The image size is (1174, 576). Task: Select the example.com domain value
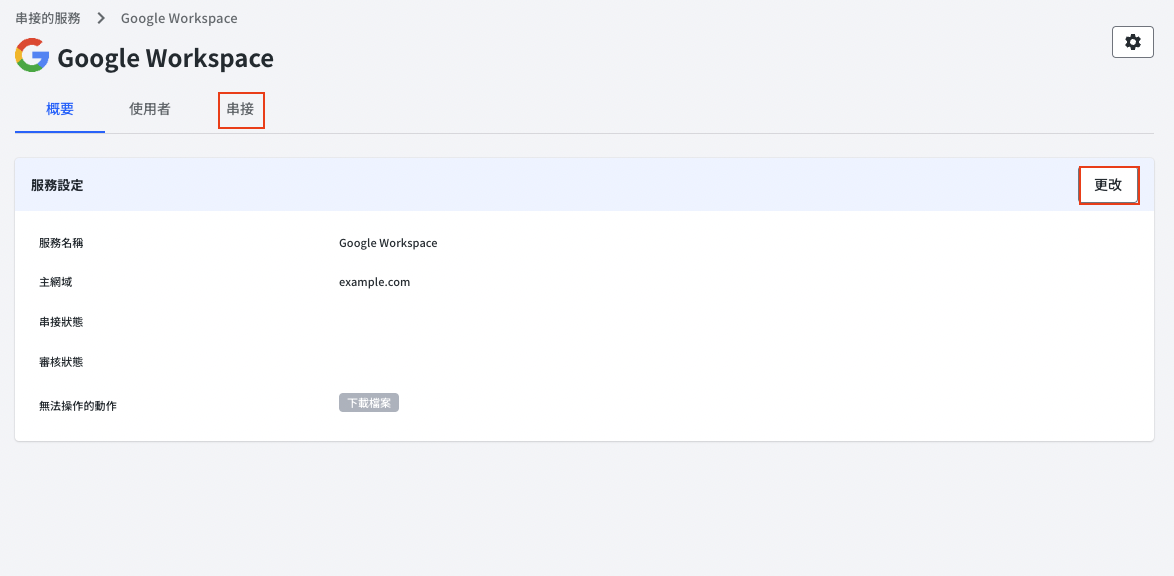click(x=374, y=282)
